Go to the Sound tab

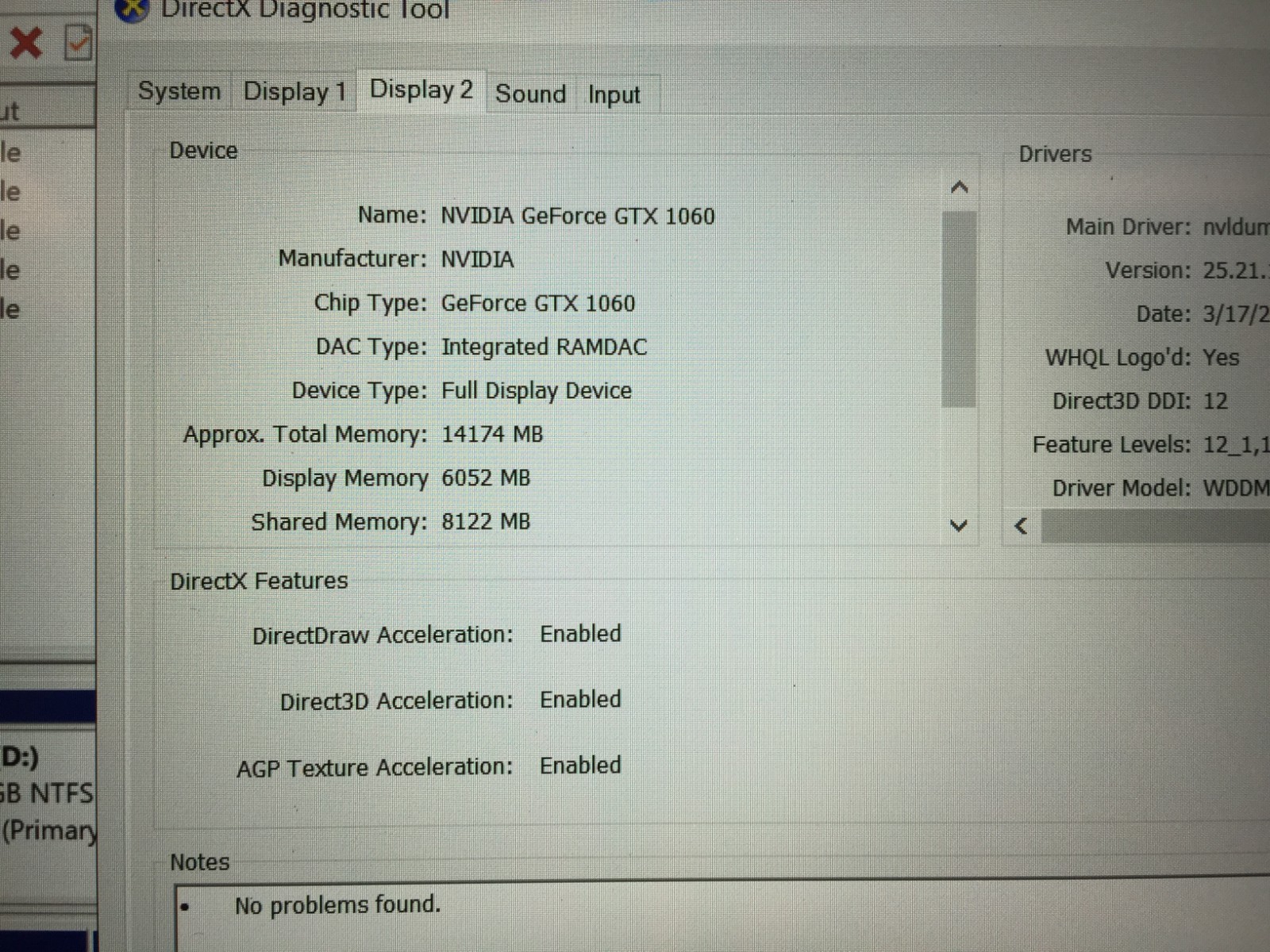pos(530,94)
